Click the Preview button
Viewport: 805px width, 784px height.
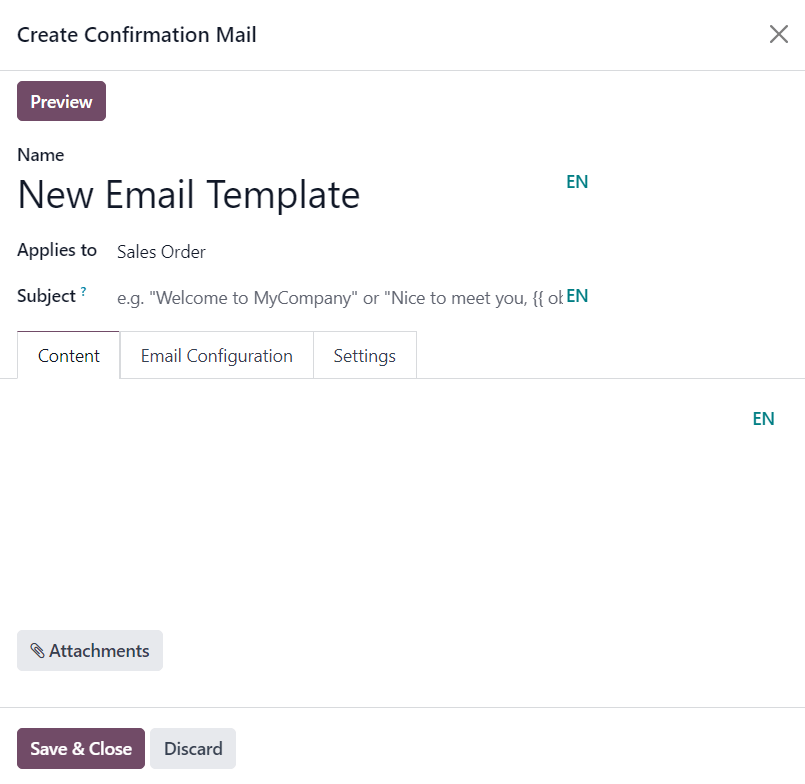click(x=61, y=101)
